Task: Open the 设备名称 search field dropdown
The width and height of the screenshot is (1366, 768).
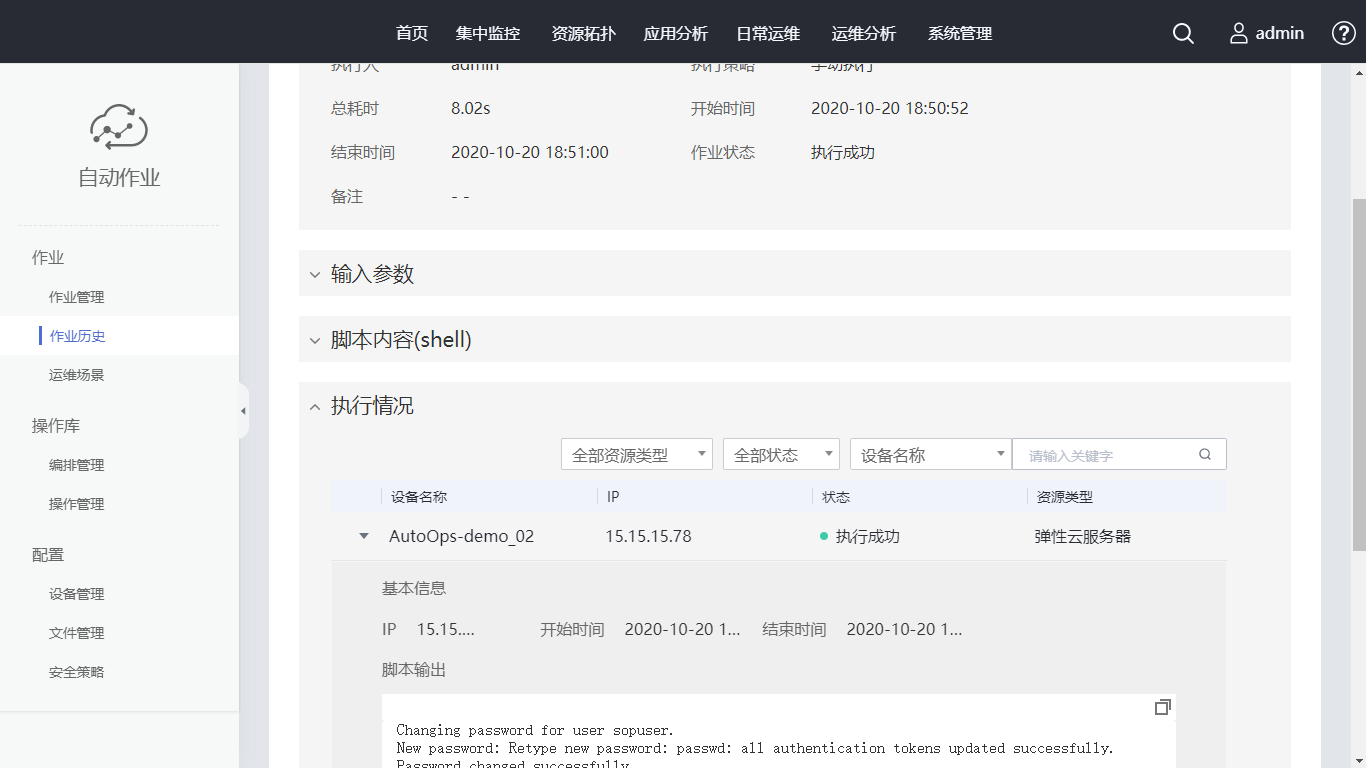Action: pyautogui.click(x=931, y=454)
